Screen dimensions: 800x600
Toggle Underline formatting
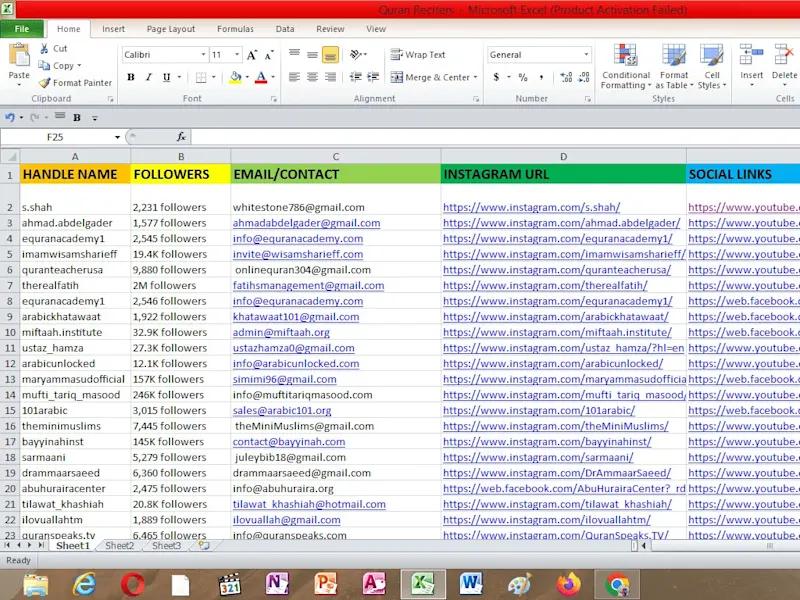click(166, 78)
